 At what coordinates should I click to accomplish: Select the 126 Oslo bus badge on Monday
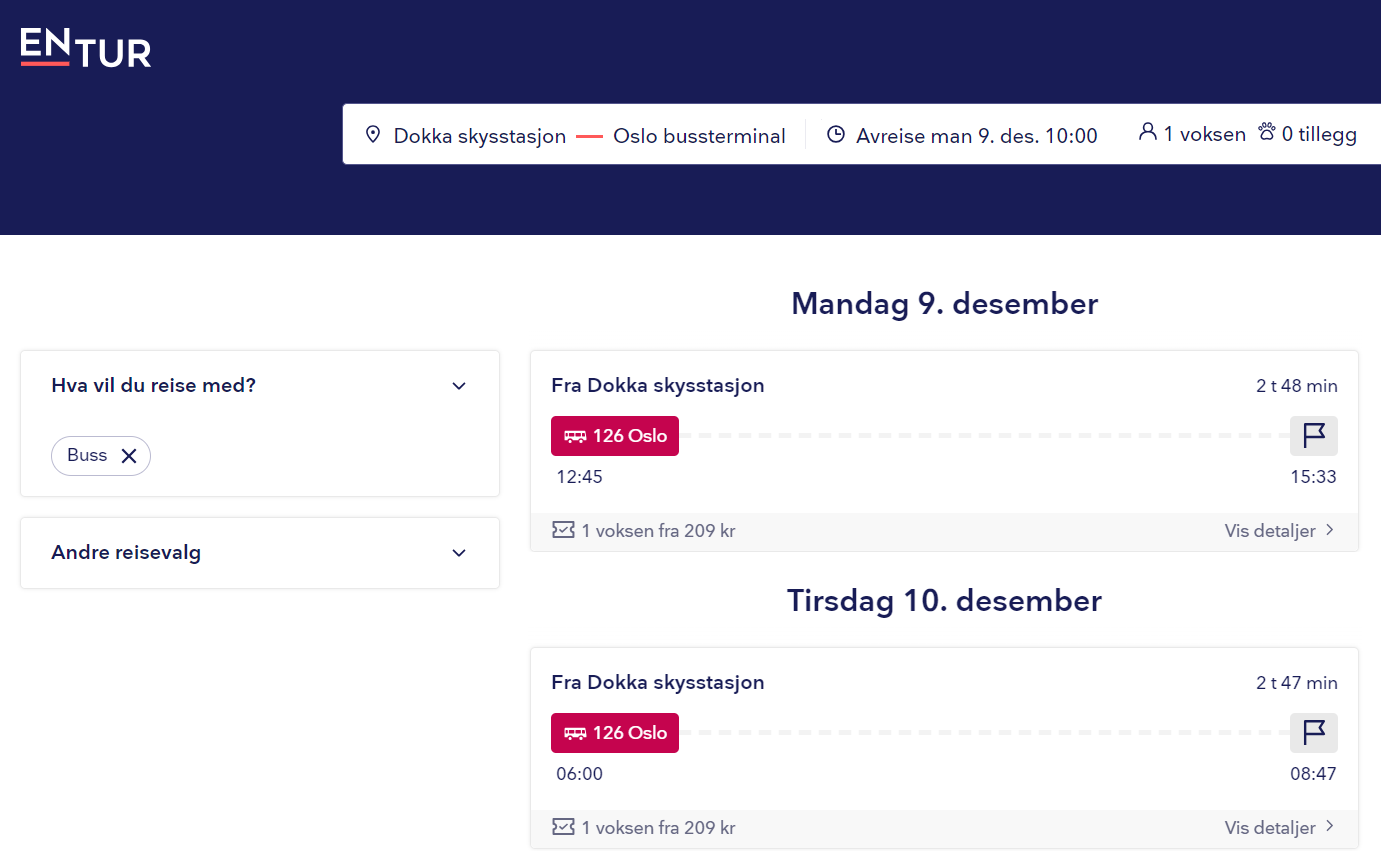(x=615, y=436)
